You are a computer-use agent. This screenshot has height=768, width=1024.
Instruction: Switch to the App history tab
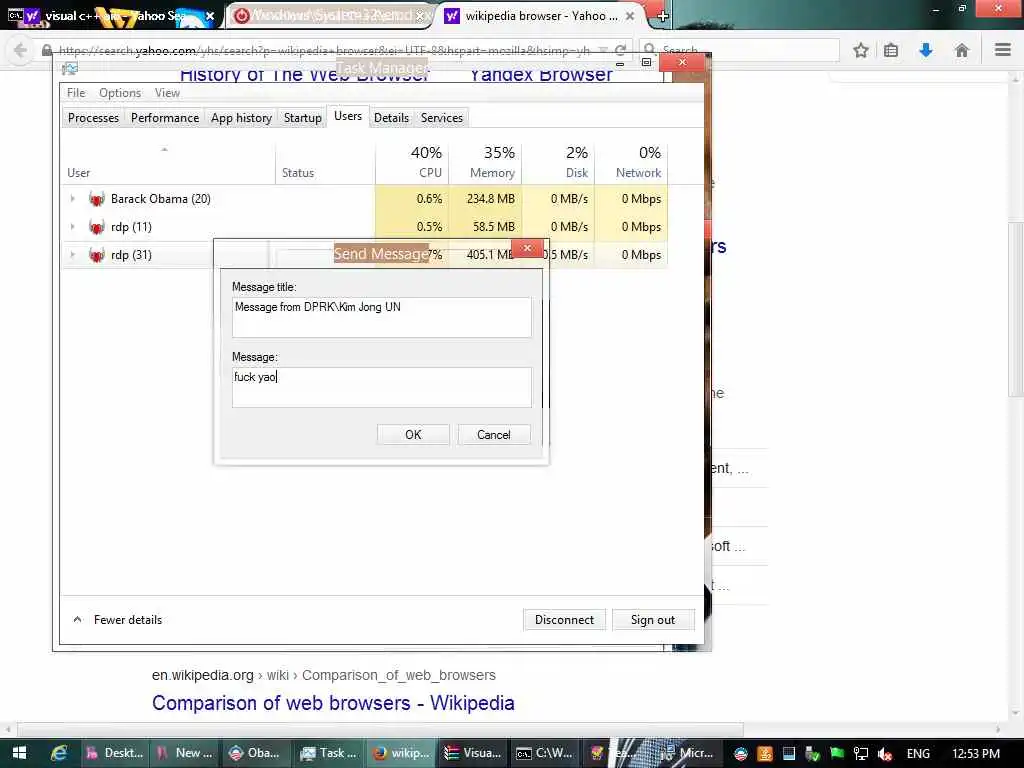tap(241, 118)
